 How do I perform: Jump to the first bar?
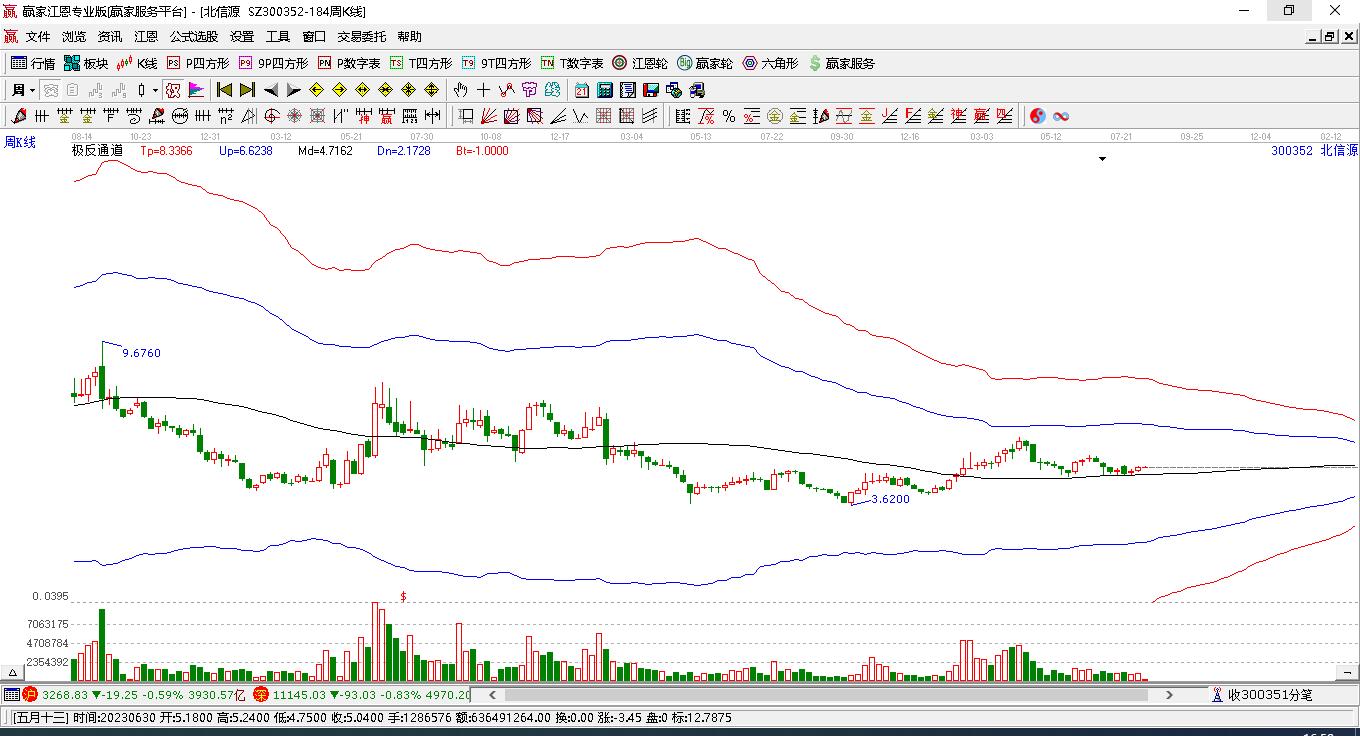point(225,90)
